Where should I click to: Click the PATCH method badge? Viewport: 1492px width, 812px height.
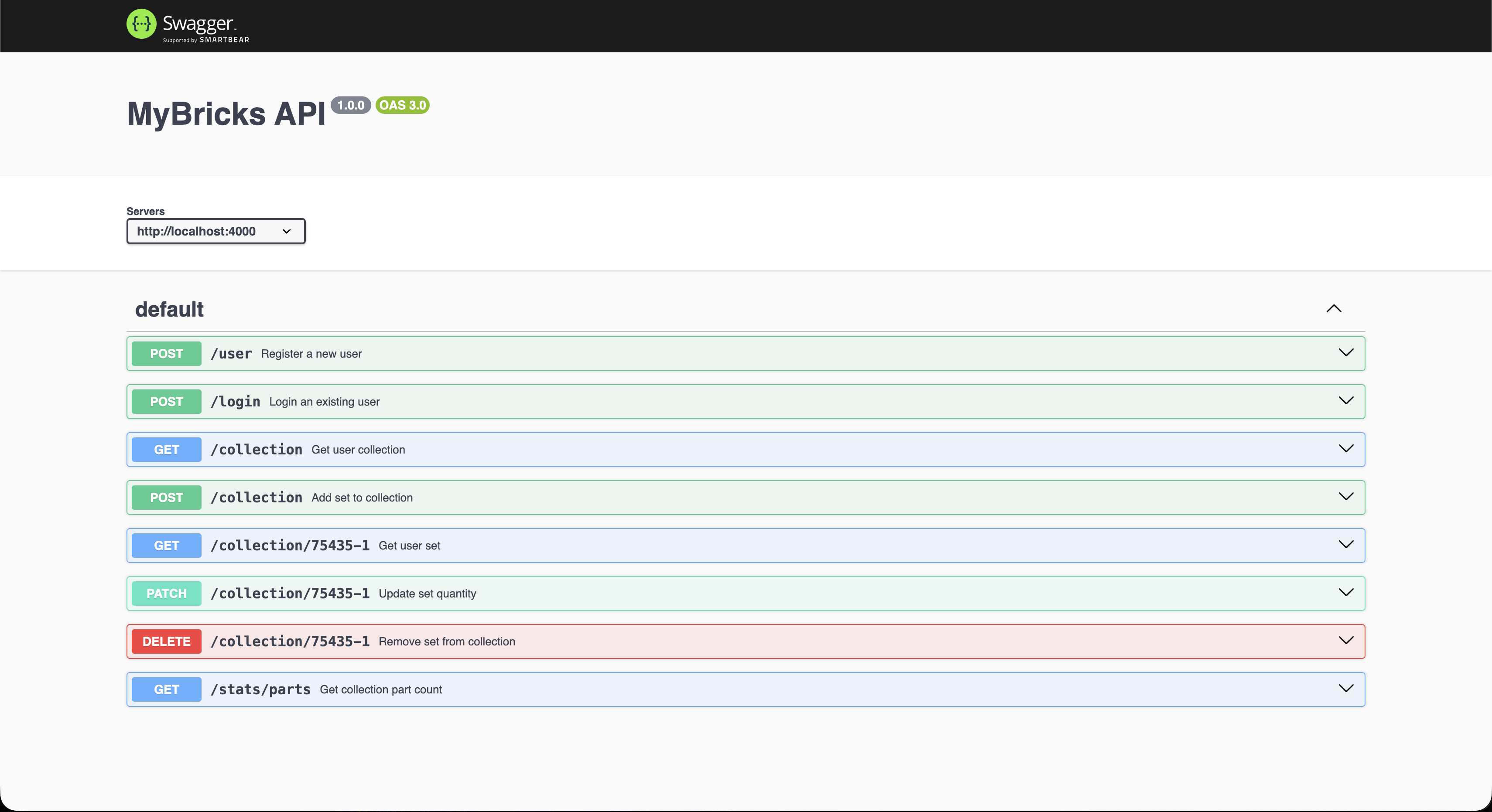pos(166,593)
